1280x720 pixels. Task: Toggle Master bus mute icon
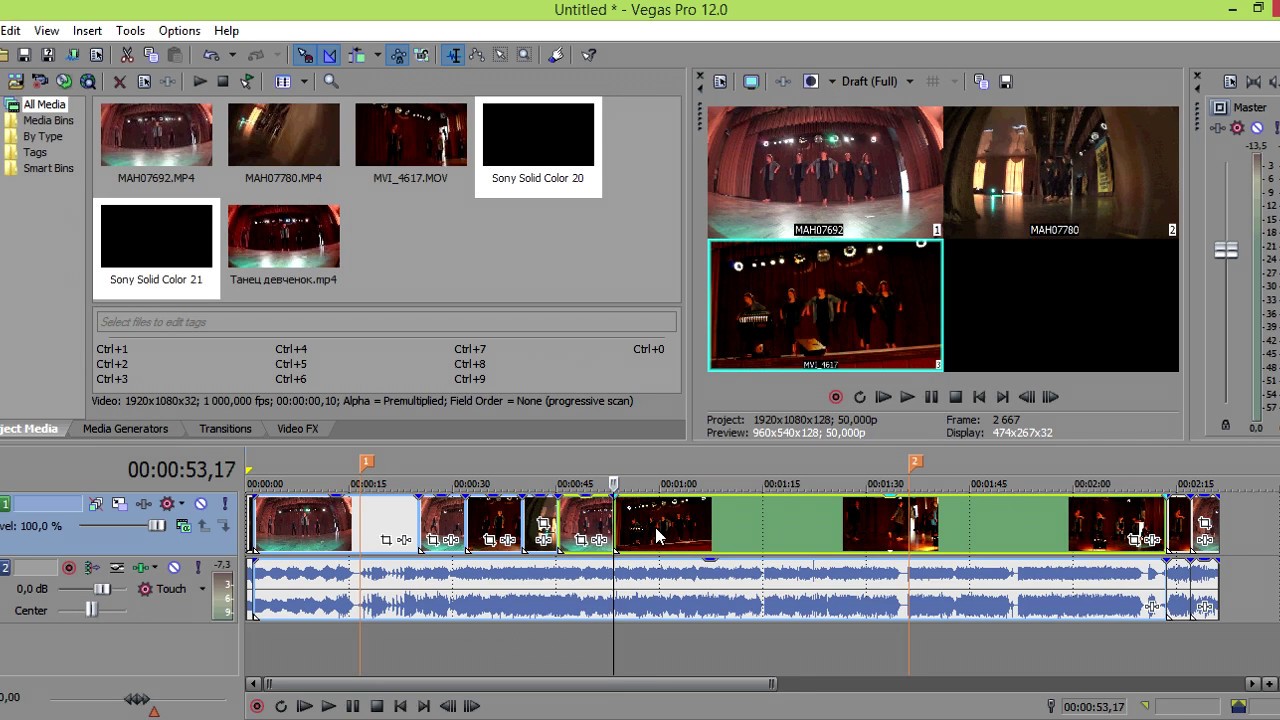tap(1257, 127)
